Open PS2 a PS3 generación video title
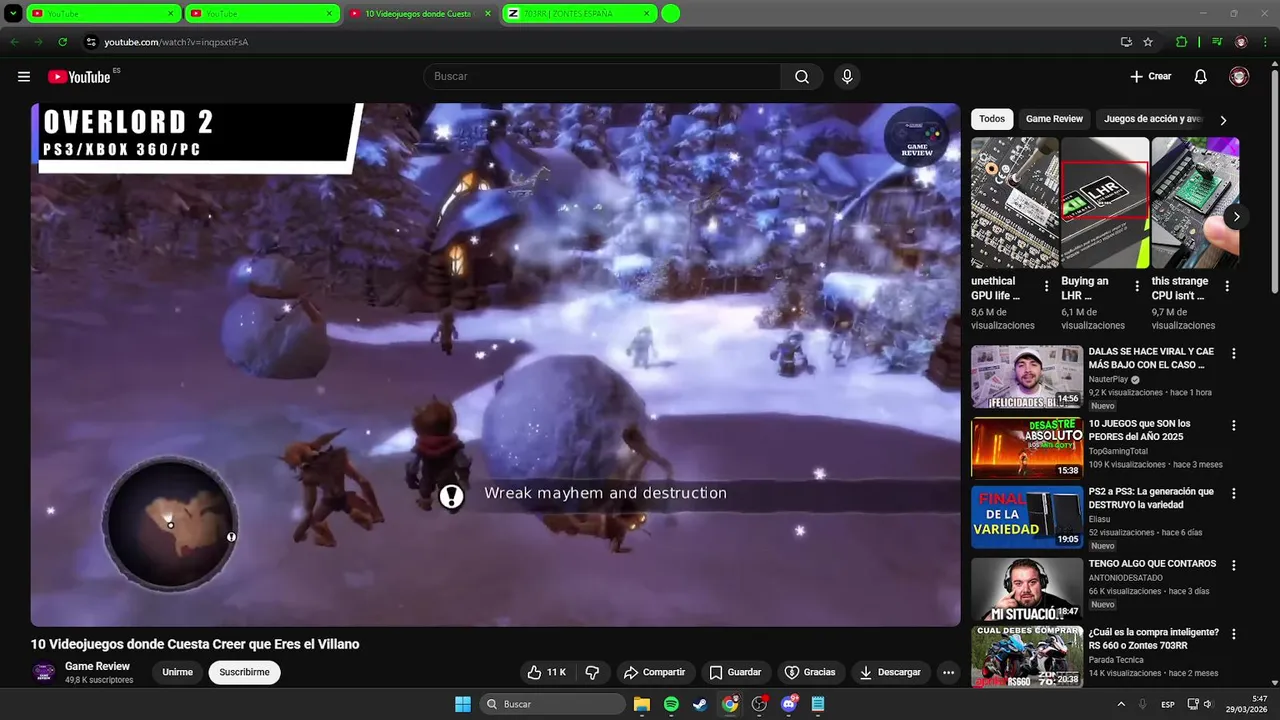The width and height of the screenshot is (1280, 720). 1151,498
